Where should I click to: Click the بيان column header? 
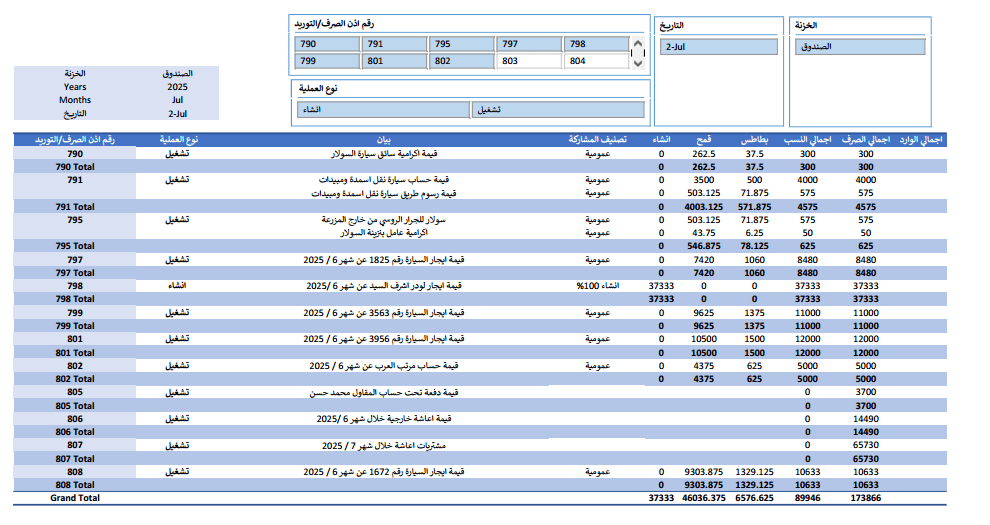tap(384, 139)
